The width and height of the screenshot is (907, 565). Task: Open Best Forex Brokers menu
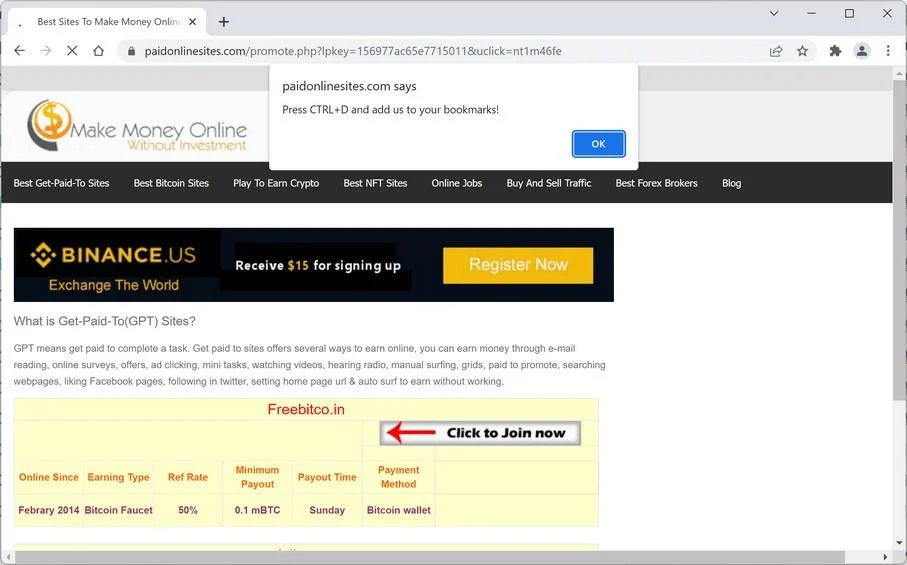pos(657,183)
